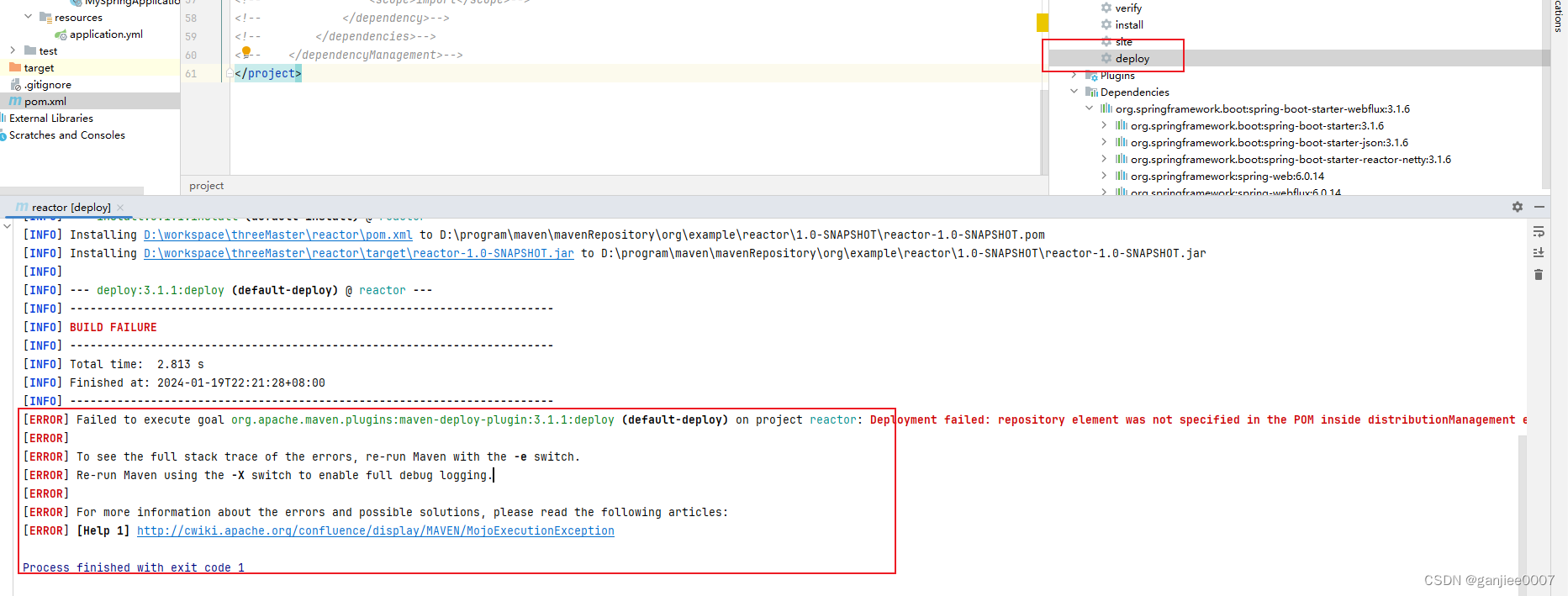Collapse spring-boot-starter-webflux dependency
The height and width of the screenshot is (596, 1568).
1089,109
